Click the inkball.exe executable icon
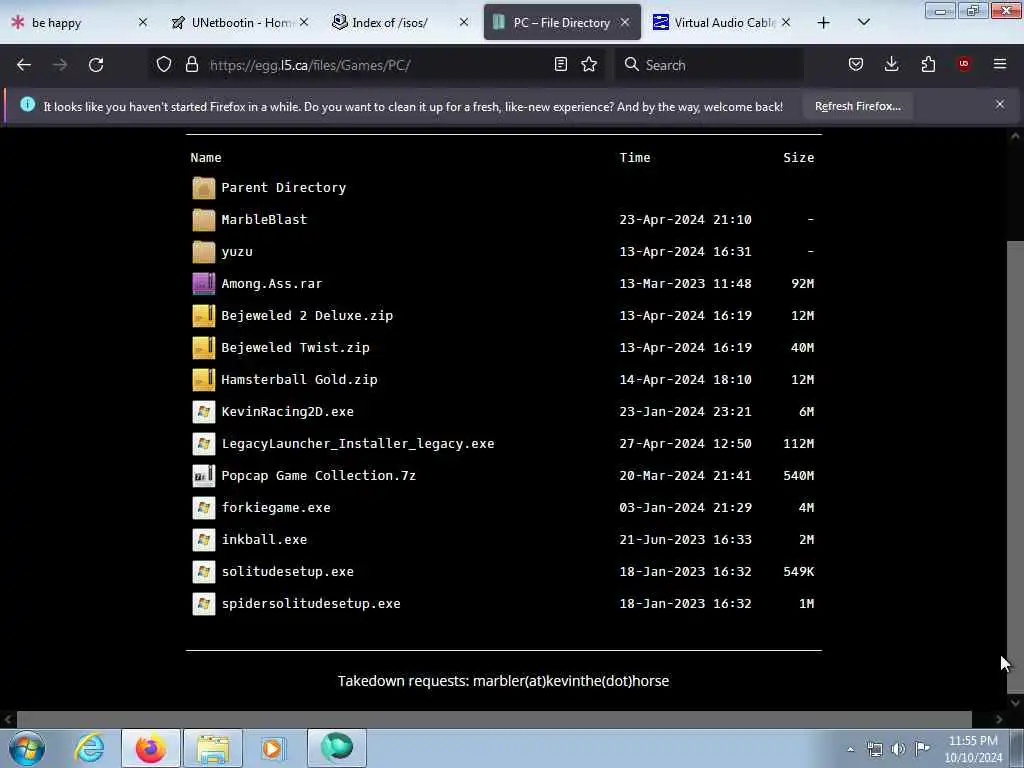The image size is (1024, 768). 204,539
